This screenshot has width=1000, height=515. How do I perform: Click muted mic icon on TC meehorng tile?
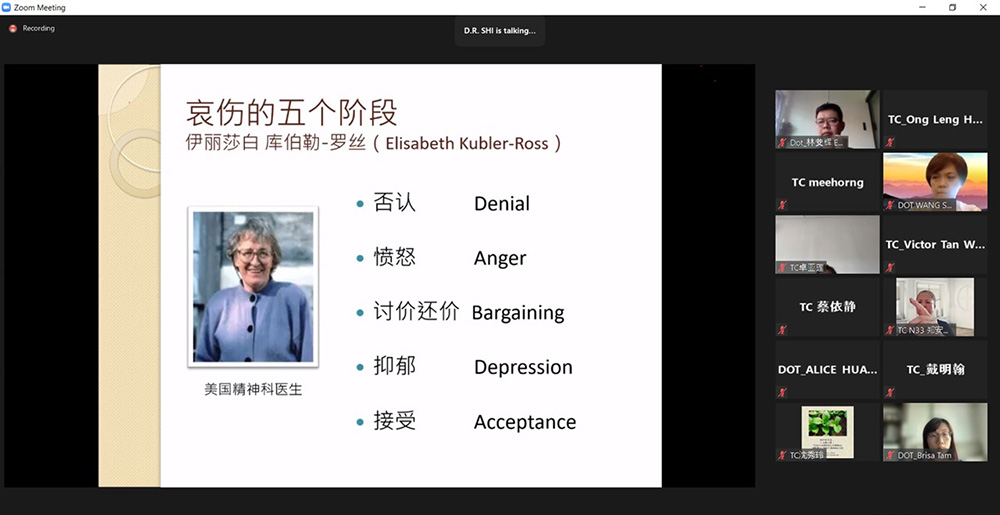pyautogui.click(x=783, y=205)
